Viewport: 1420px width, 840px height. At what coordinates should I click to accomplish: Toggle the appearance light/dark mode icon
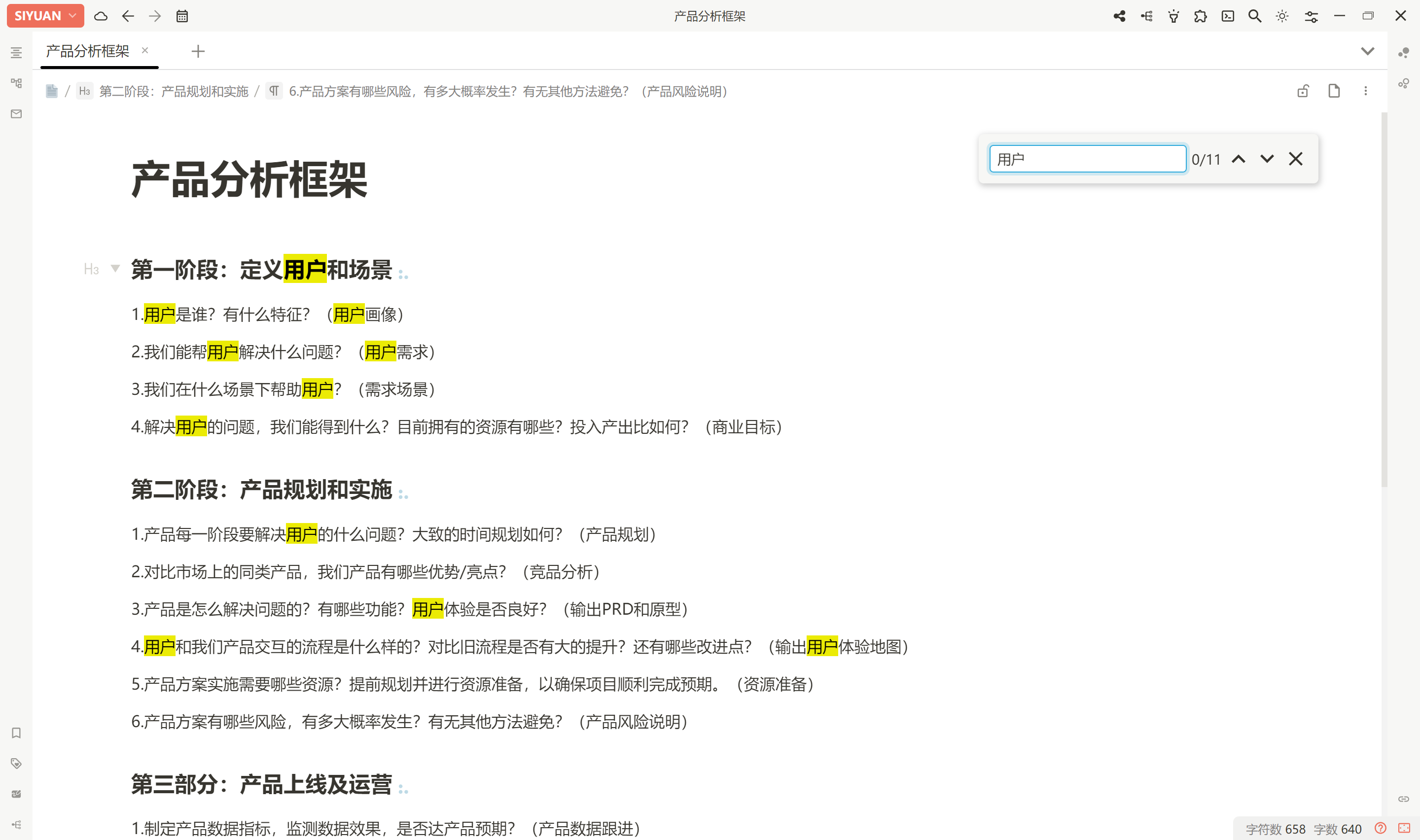(1282, 16)
